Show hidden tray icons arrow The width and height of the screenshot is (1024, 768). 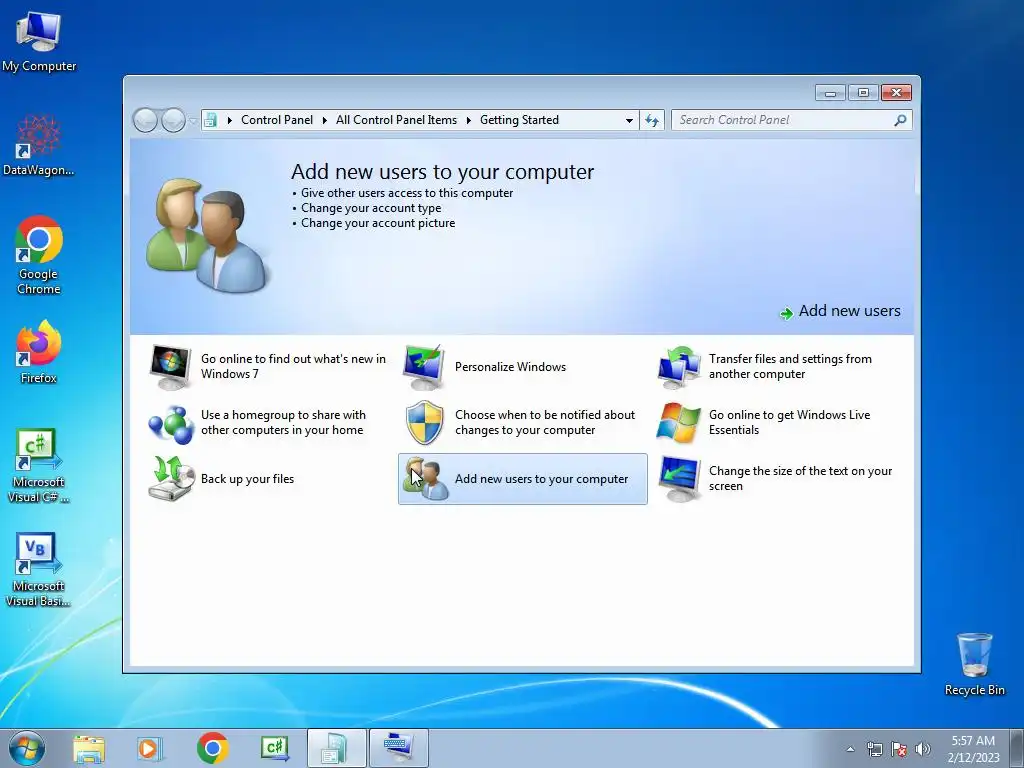[850, 749]
